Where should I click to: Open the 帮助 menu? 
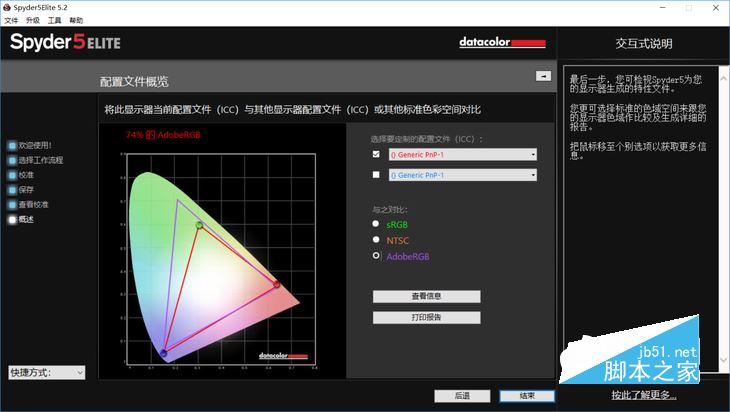pyautogui.click(x=76, y=20)
